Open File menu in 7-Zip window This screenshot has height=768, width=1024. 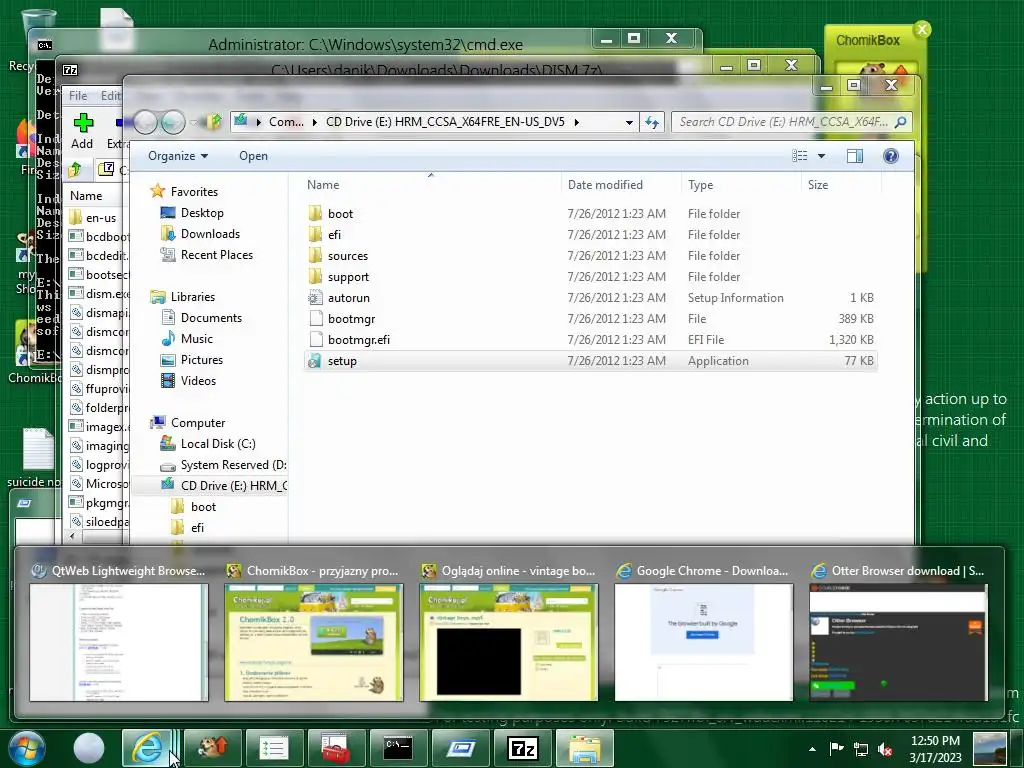[x=78, y=95]
